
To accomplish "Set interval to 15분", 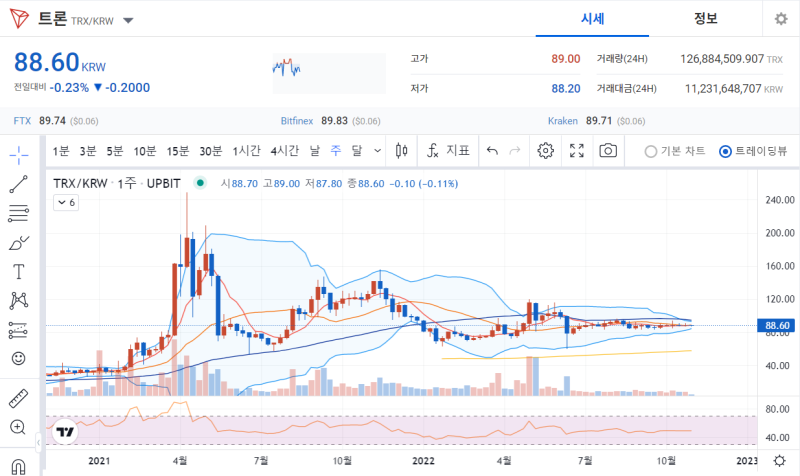I will pos(178,151).
